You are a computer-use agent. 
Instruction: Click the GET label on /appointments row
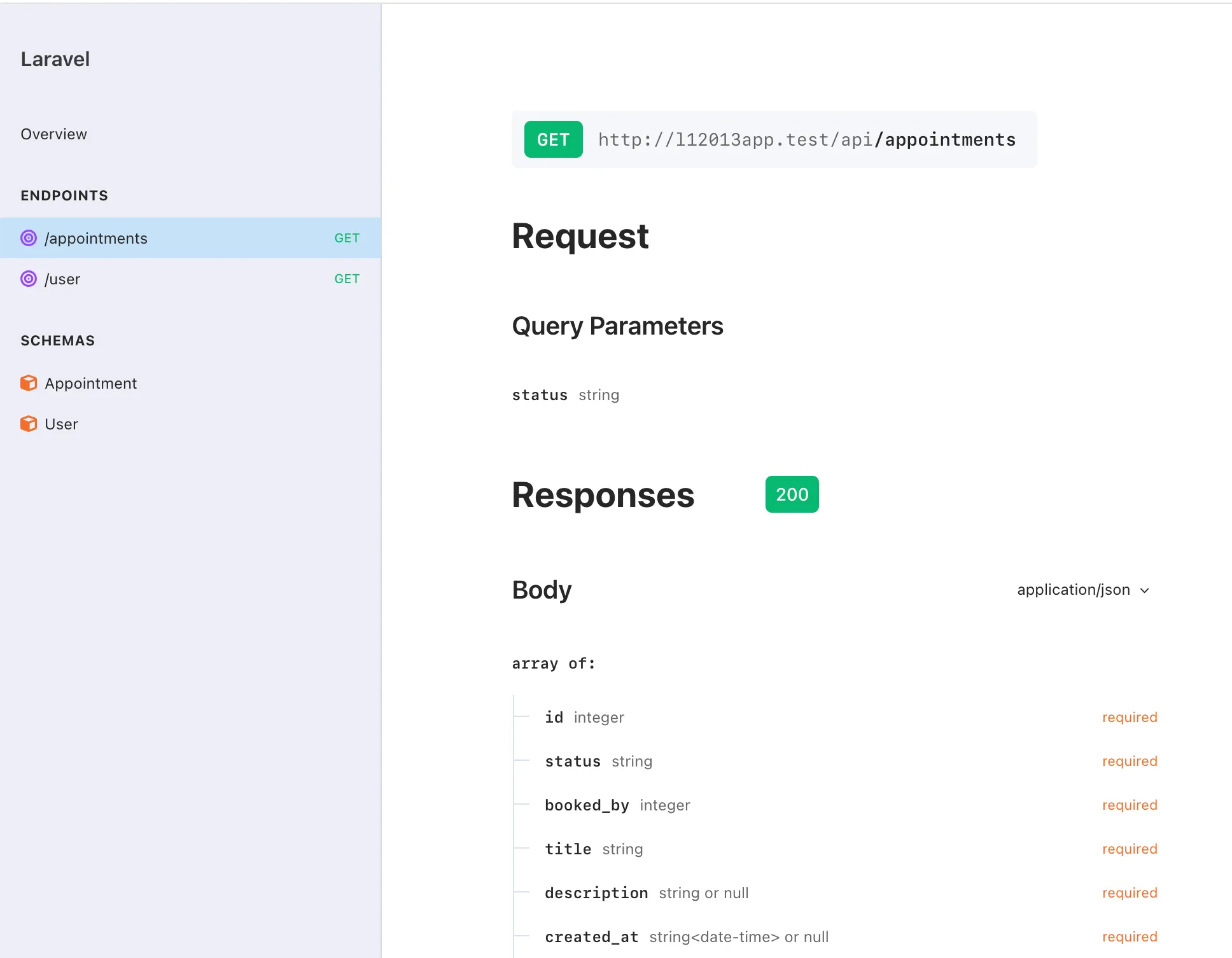(x=347, y=238)
